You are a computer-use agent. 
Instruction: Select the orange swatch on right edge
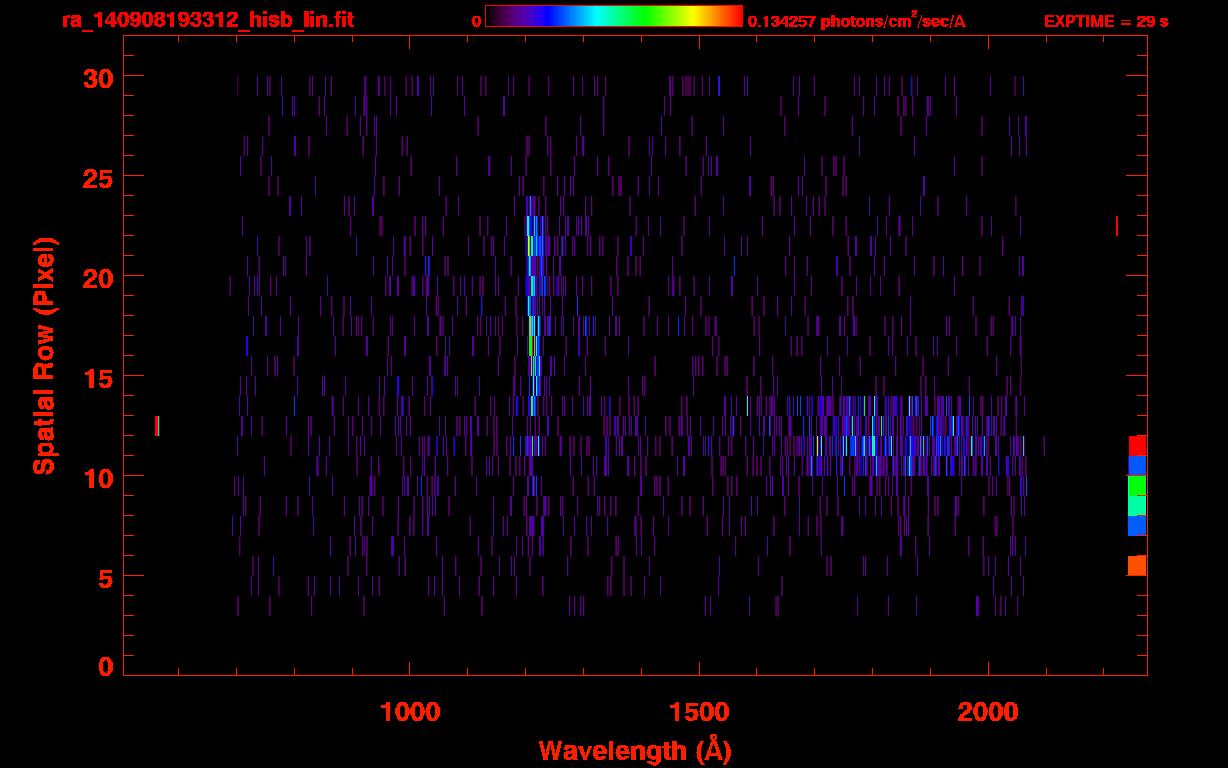pos(1137,565)
